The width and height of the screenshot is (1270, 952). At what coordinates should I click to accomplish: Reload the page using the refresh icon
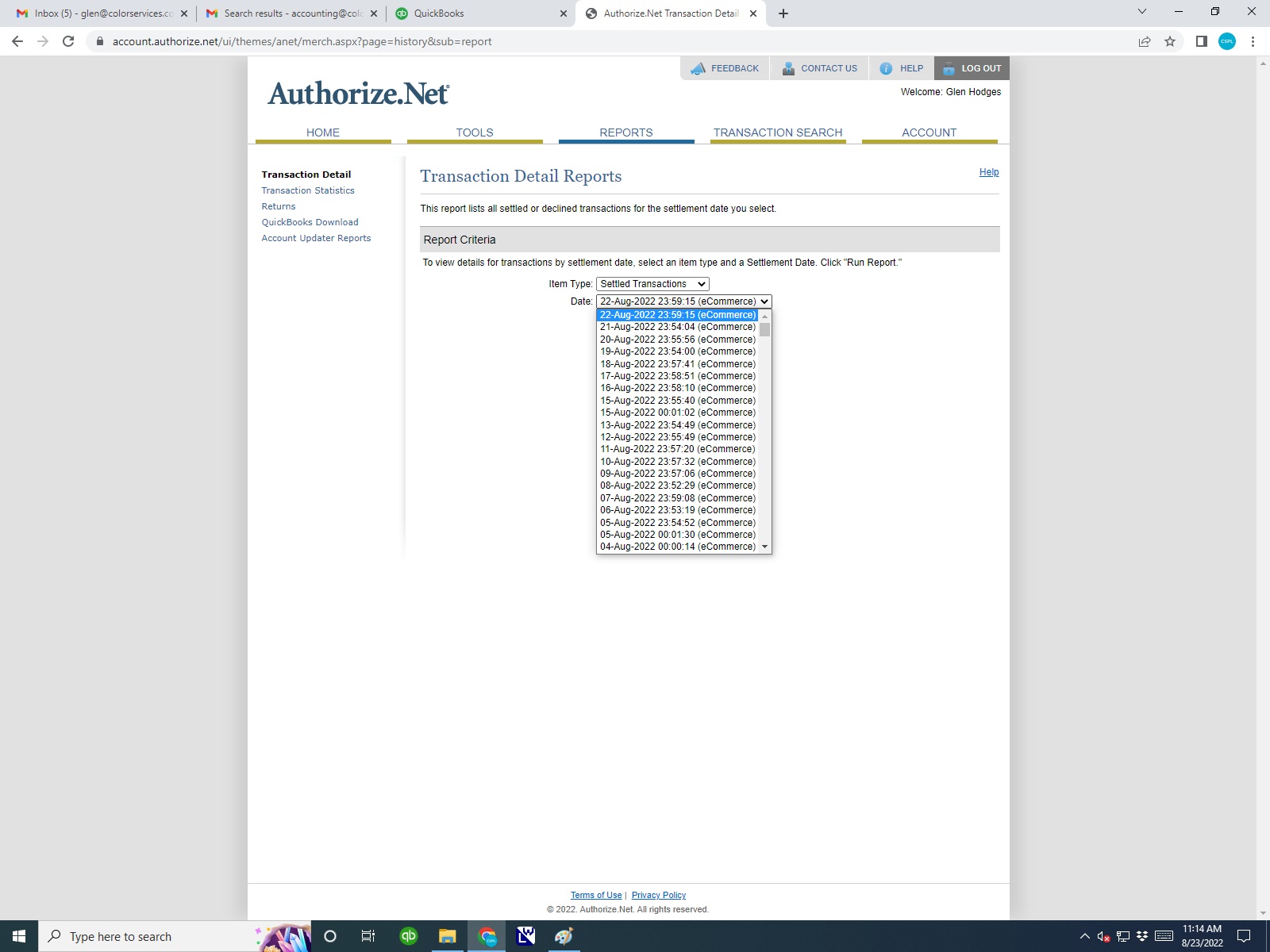68,42
